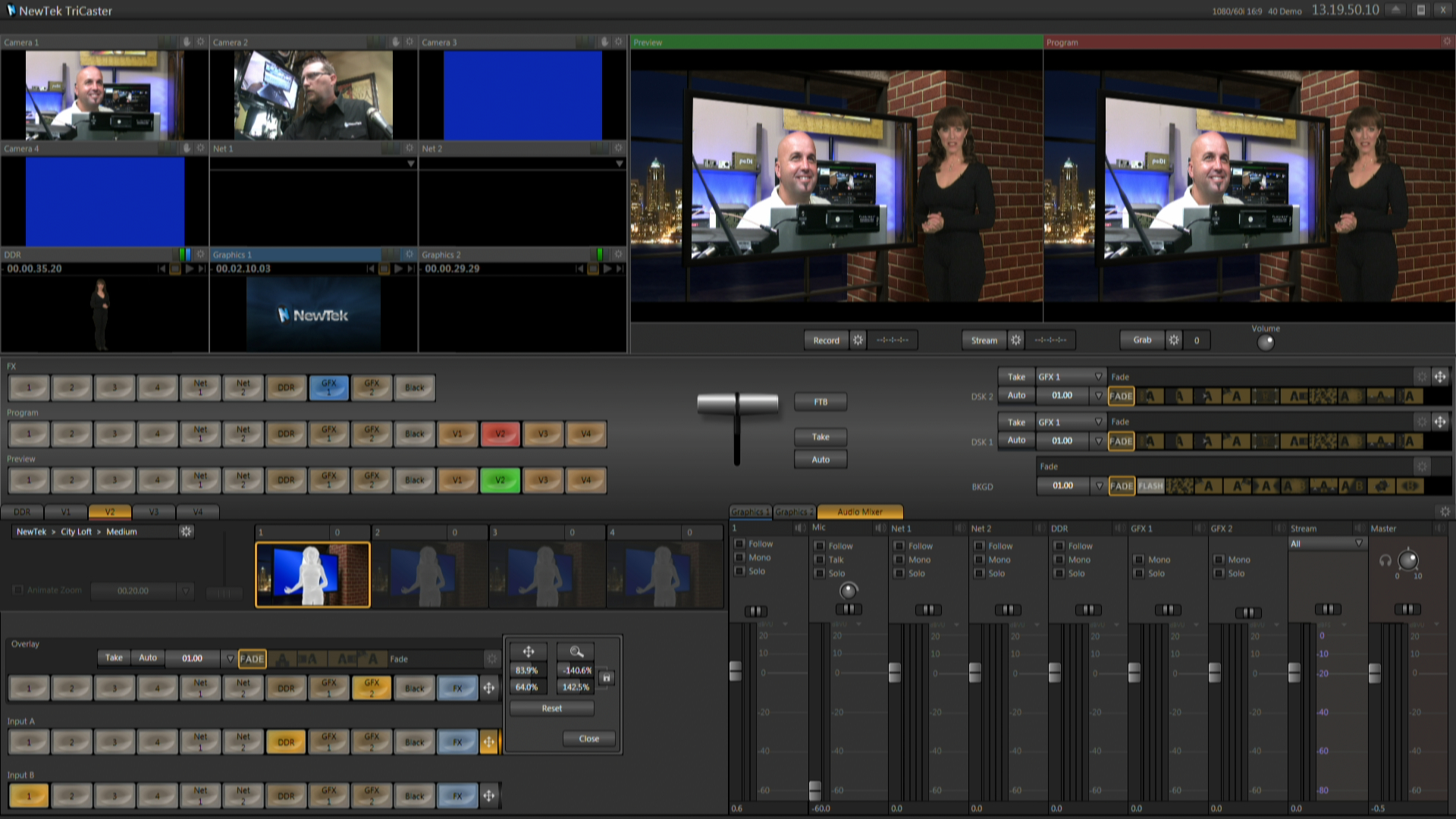Open DSK 1 source dropdown GFX 1

tap(1070, 422)
